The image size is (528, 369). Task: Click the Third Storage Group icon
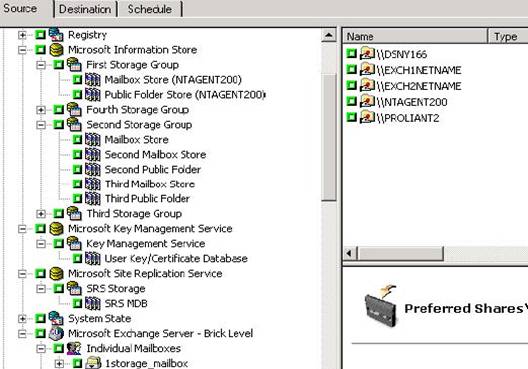74,213
